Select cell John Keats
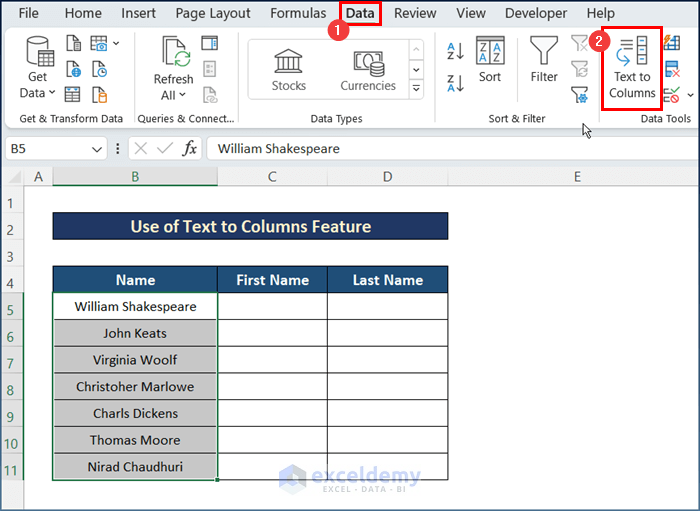 [x=135, y=333]
